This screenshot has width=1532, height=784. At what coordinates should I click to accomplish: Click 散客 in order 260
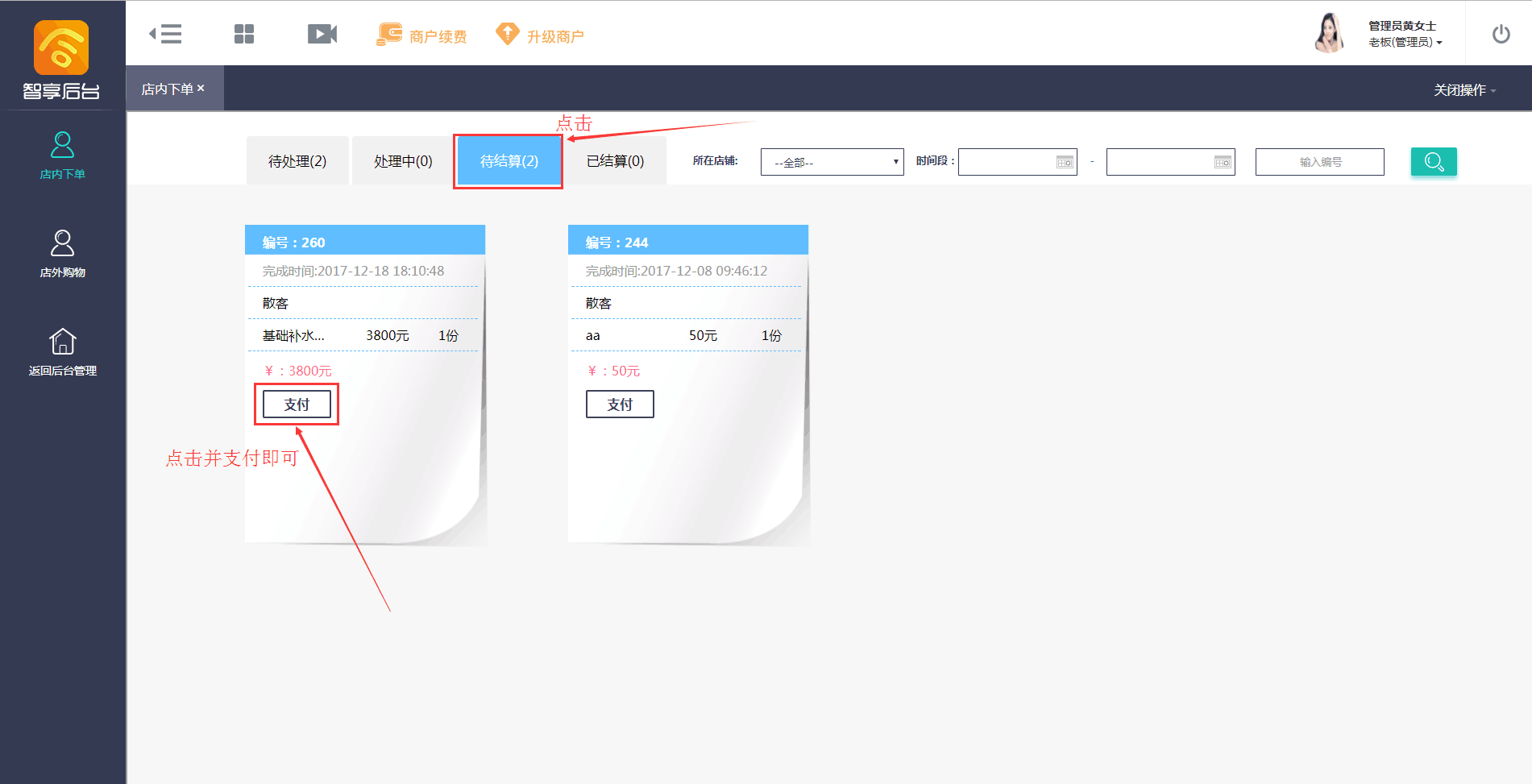coord(275,303)
